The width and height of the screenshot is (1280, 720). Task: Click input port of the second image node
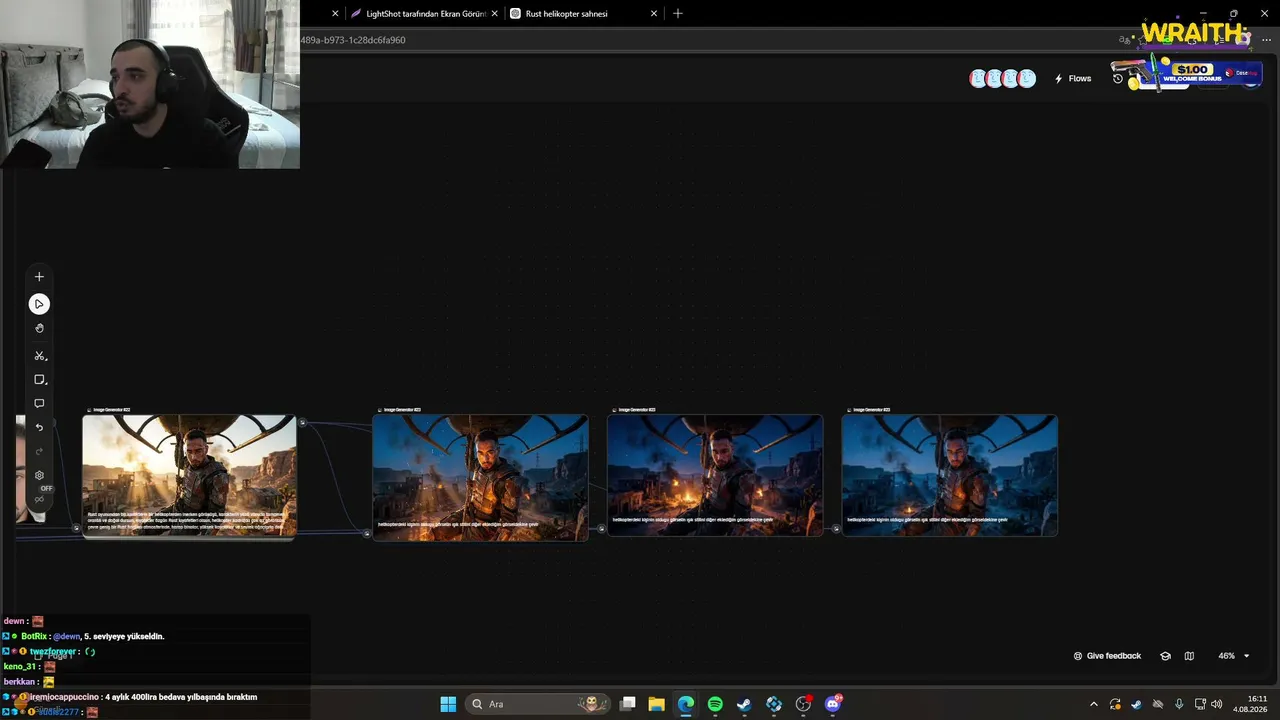(x=367, y=534)
